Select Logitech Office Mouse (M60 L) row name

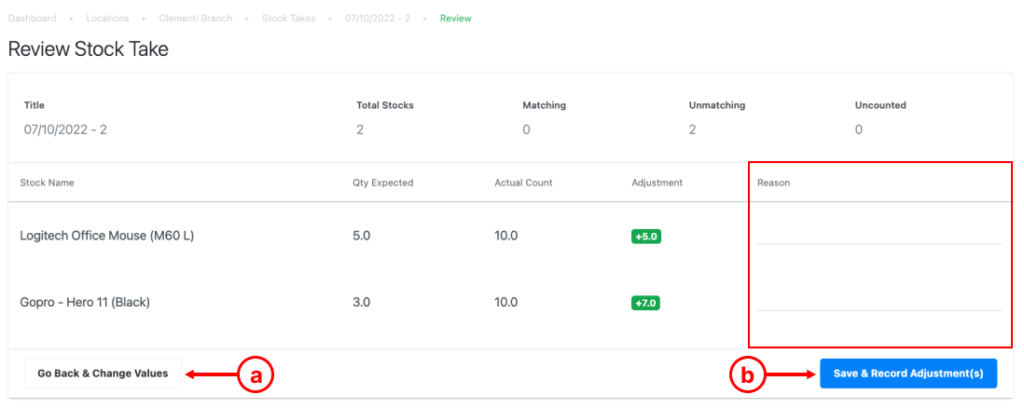click(x=101, y=236)
